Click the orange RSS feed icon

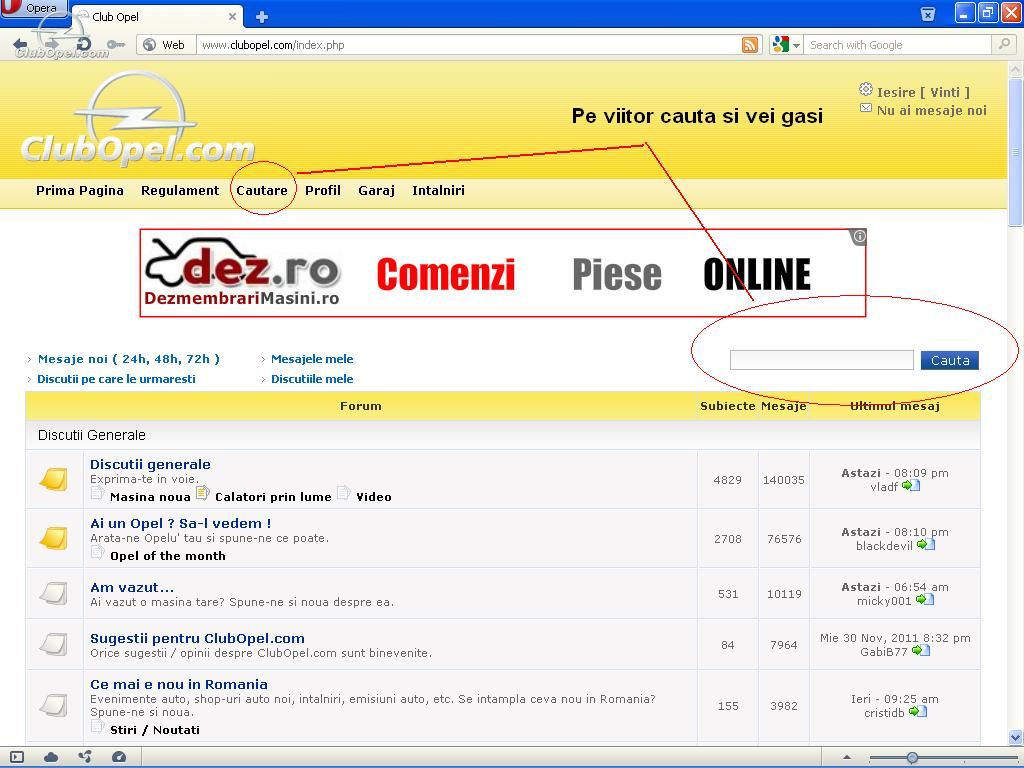[750, 44]
